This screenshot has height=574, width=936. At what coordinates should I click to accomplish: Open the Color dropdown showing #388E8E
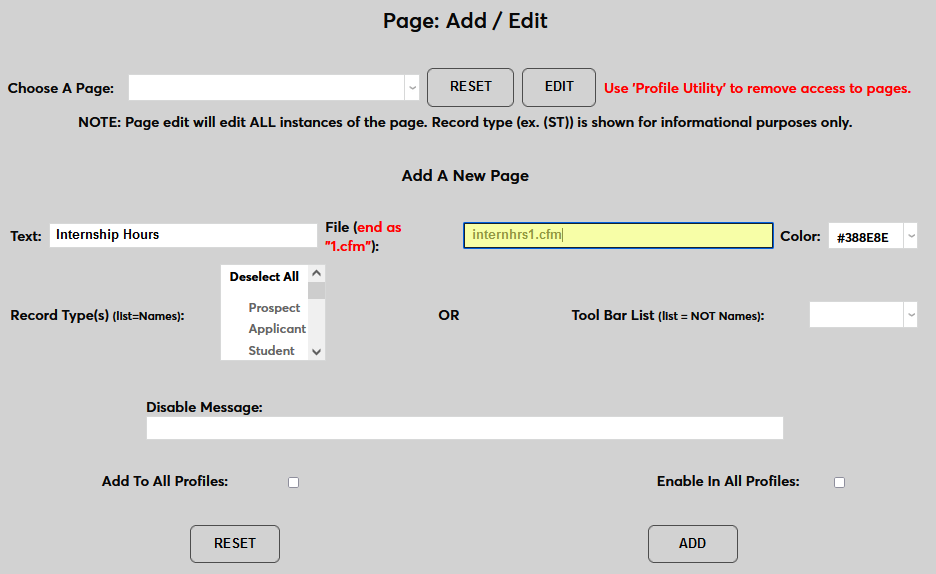pyautogui.click(x=873, y=236)
